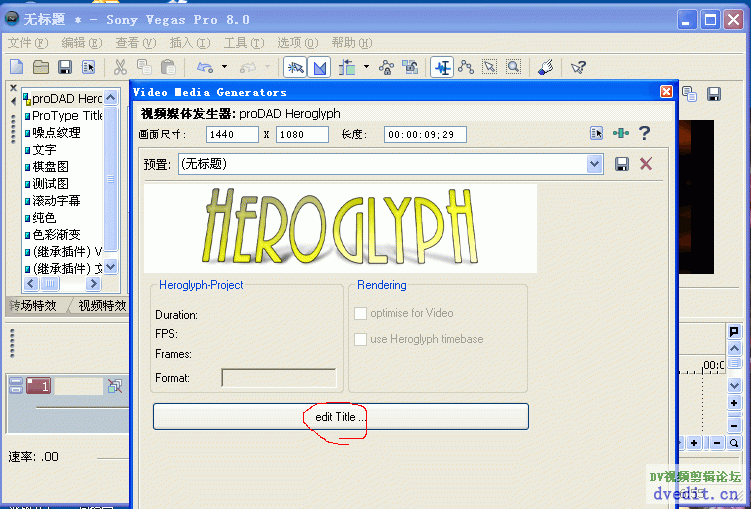Image resolution: width=751 pixels, height=509 pixels.
Task: Open 选项(O) menu
Action: (297, 43)
